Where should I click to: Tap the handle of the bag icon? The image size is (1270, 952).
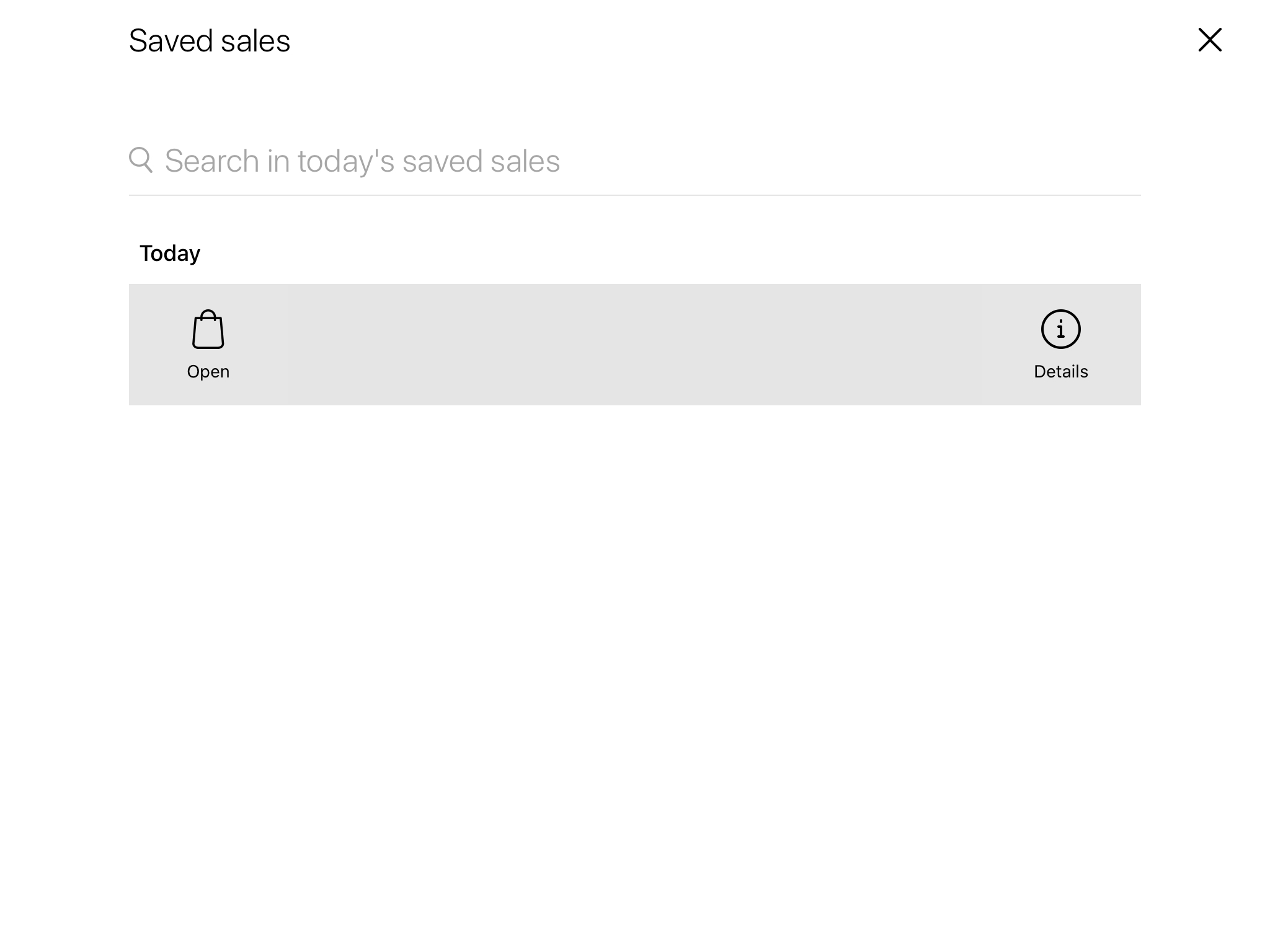coord(208,314)
